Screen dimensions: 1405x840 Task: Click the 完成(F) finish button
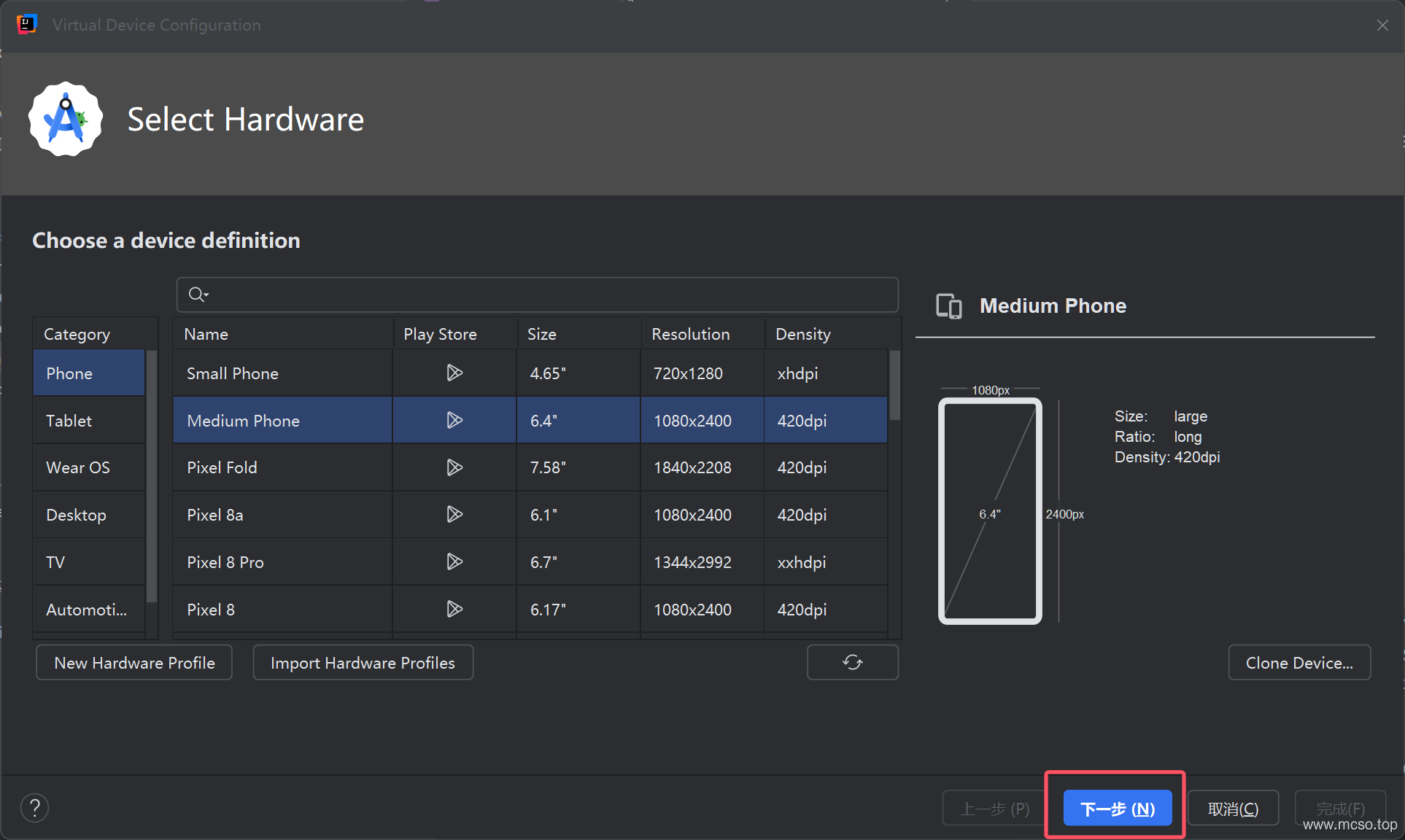click(1340, 809)
